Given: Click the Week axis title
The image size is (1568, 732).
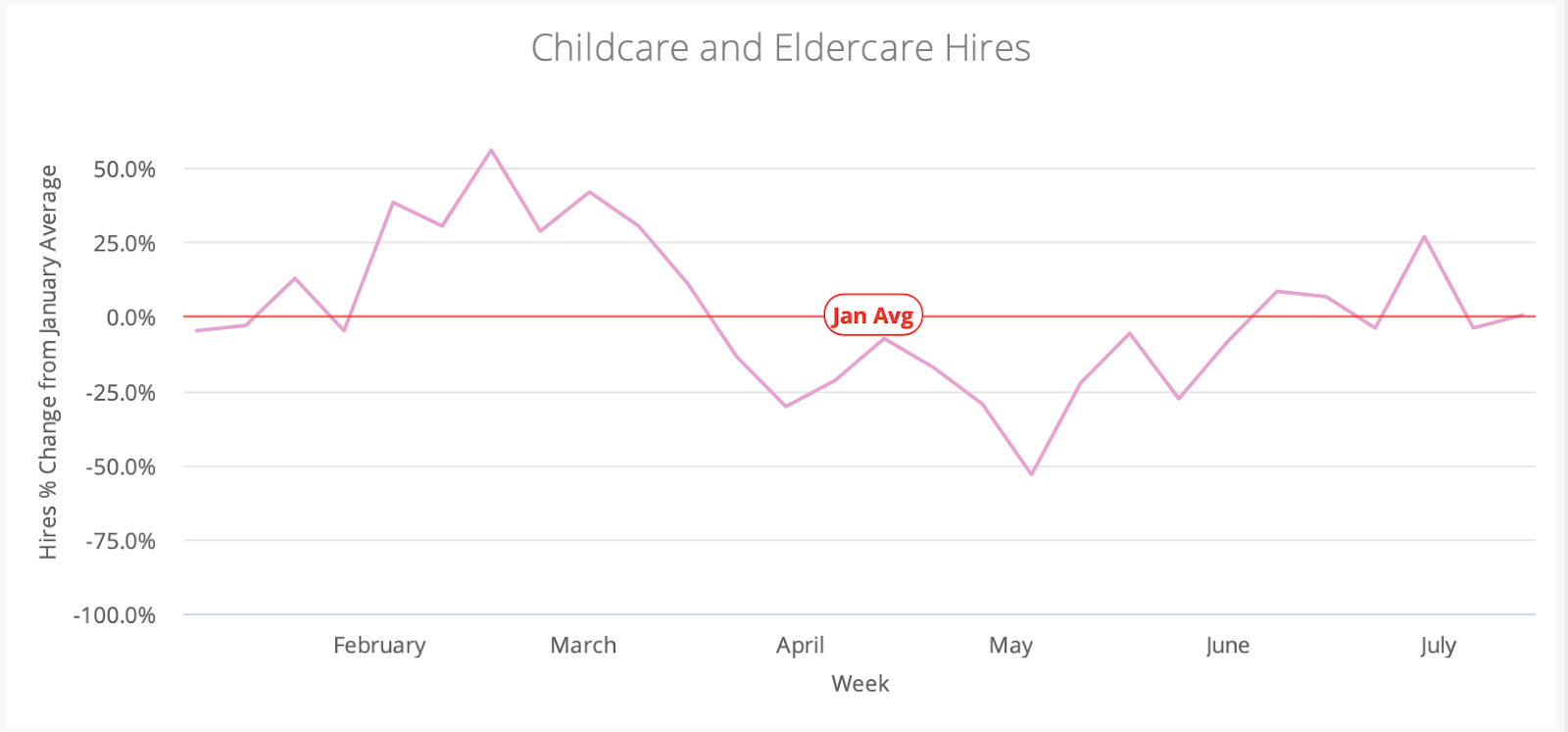Looking at the screenshot, I should [x=859, y=684].
